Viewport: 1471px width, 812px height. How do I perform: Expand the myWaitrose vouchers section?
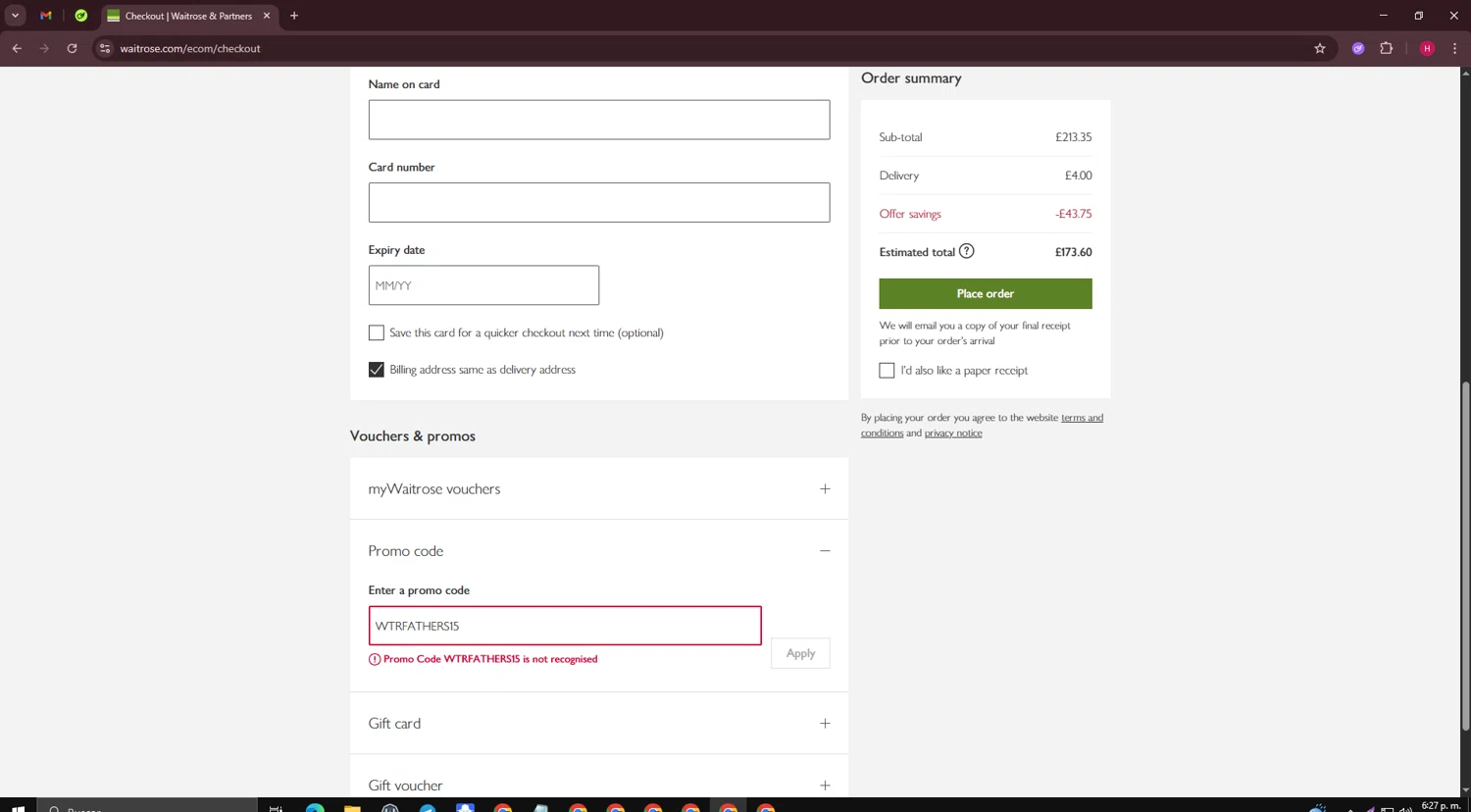tap(825, 488)
